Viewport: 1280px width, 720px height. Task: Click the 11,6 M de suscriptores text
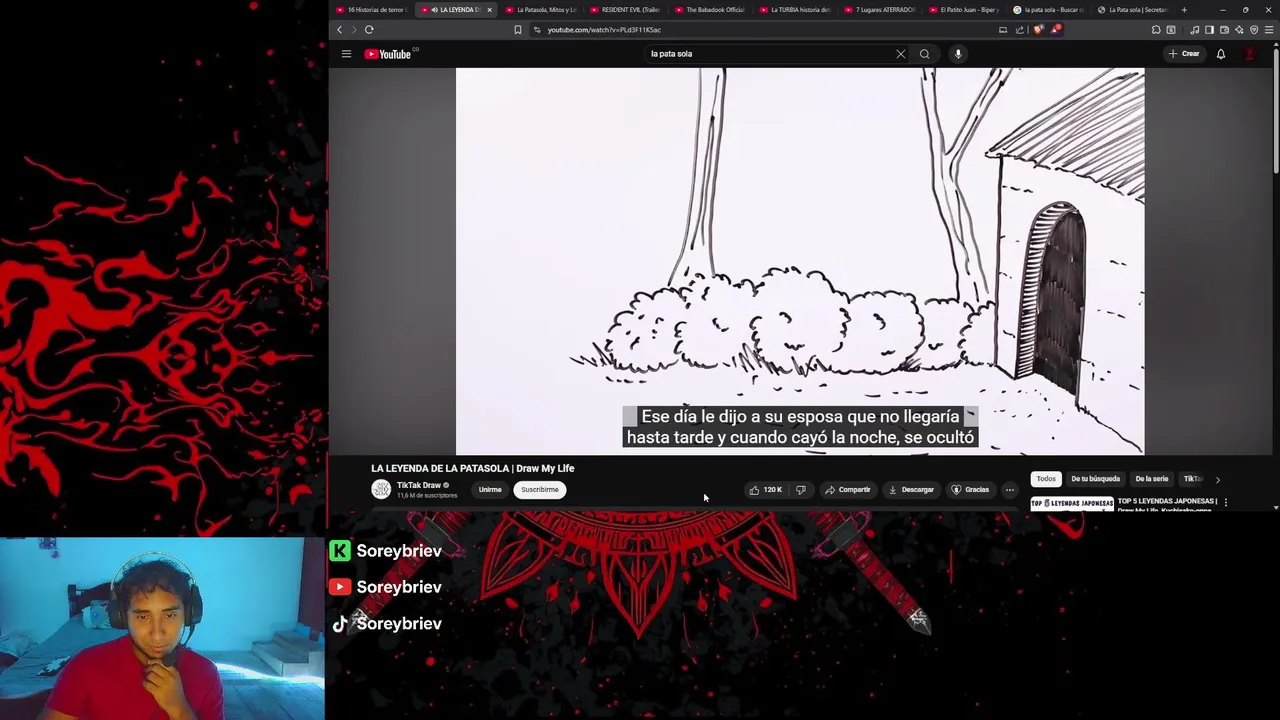[x=427, y=496]
